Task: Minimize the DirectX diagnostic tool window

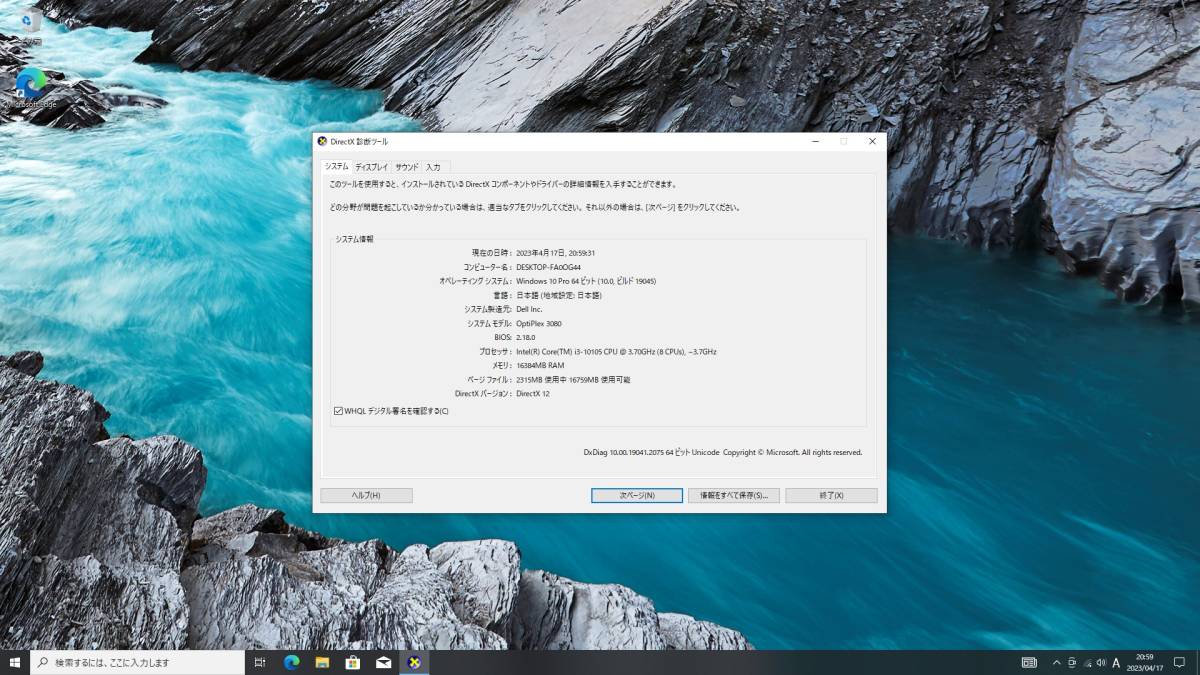Action: coord(814,141)
